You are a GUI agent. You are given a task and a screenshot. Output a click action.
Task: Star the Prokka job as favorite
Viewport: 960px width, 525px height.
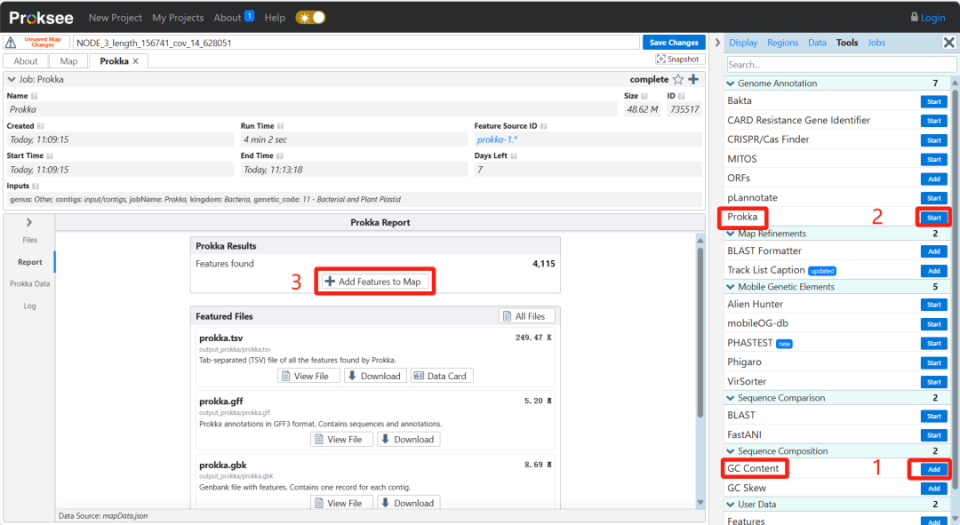point(678,80)
